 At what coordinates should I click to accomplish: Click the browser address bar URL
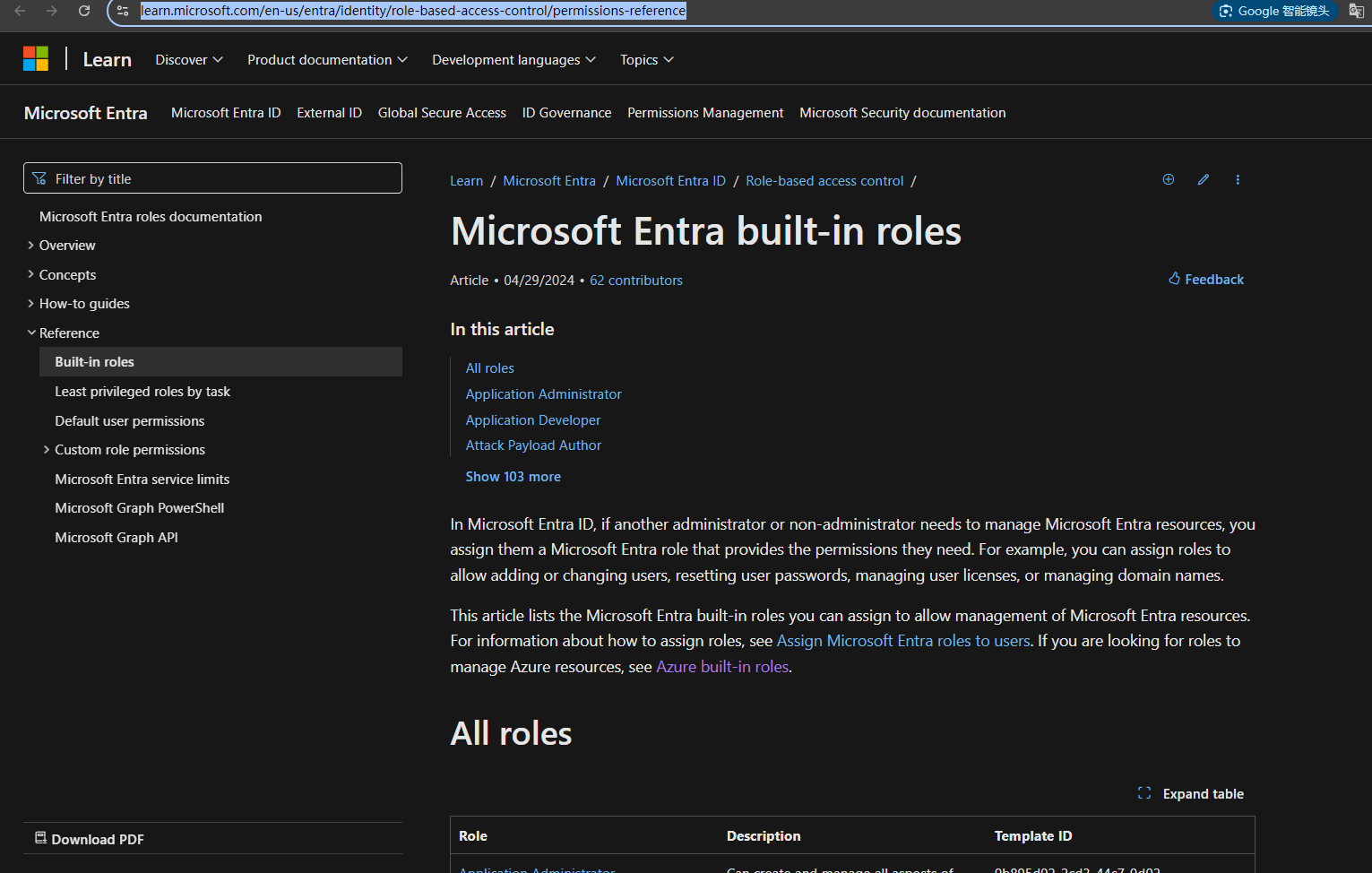point(414,11)
